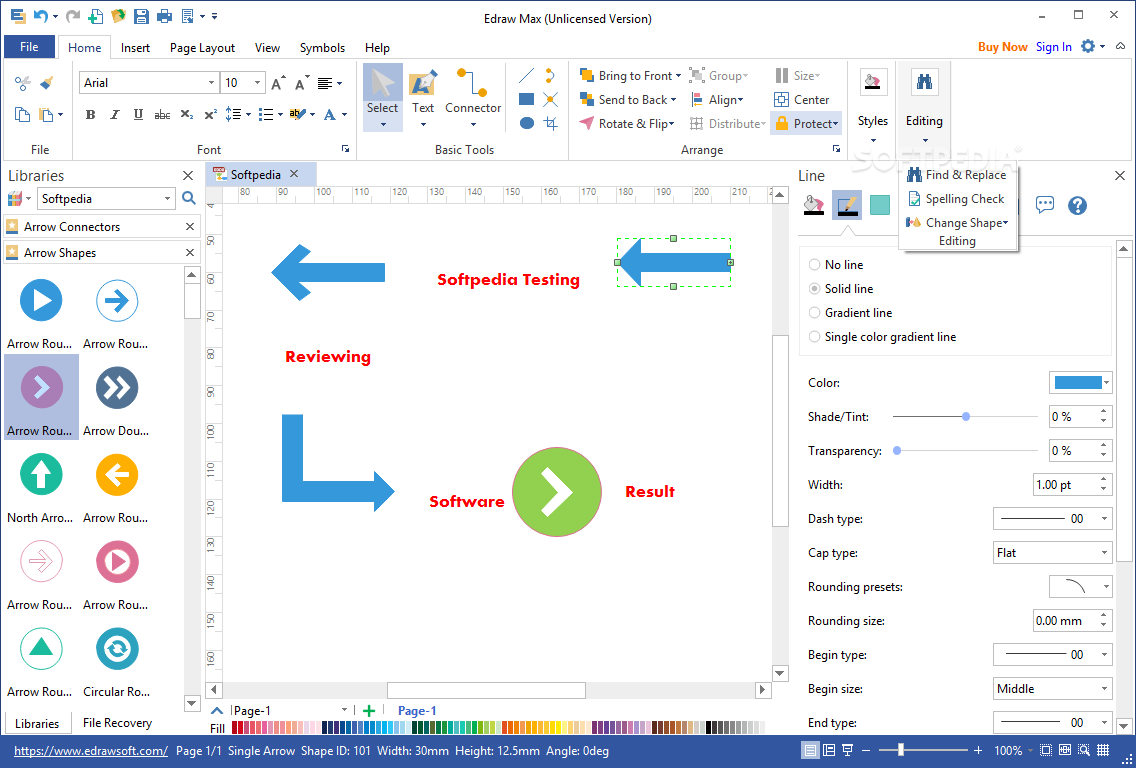Open the edrawsoft.com link in status bar

click(x=91, y=751)
